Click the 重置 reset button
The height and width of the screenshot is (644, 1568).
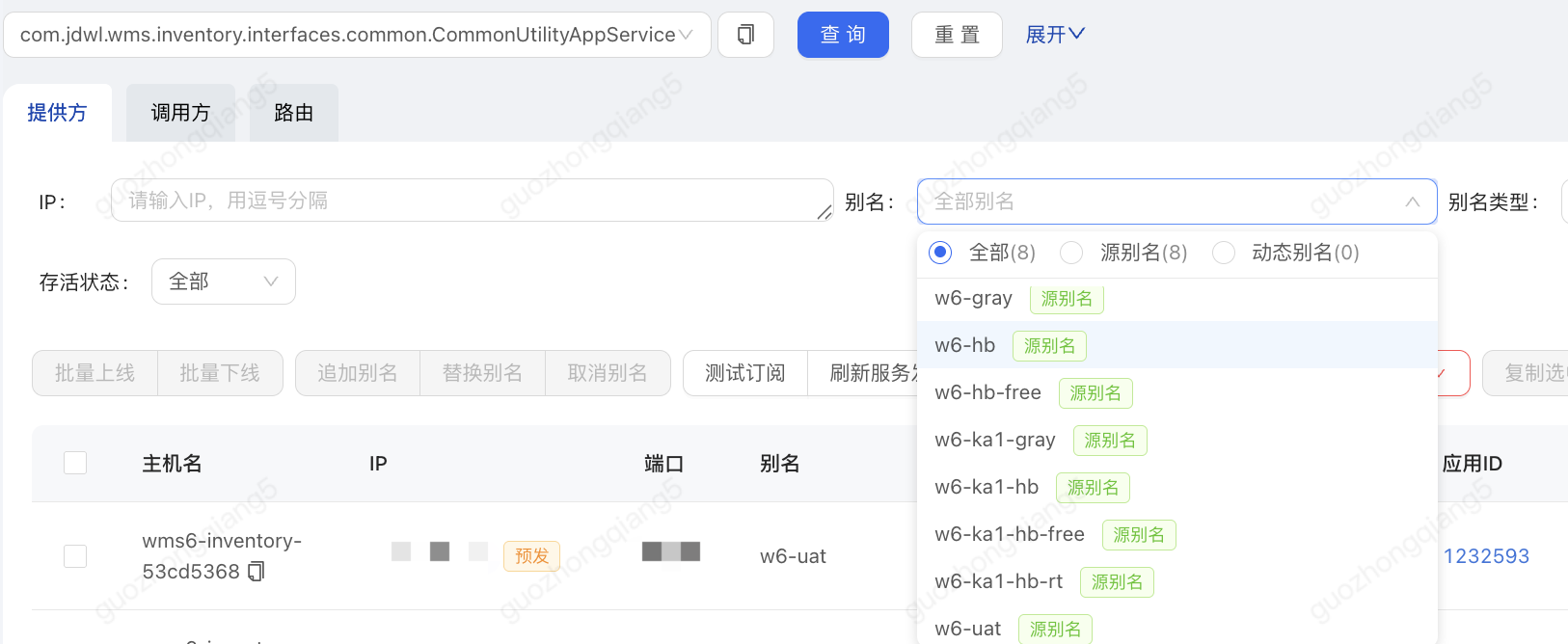[x=957, y=35]
